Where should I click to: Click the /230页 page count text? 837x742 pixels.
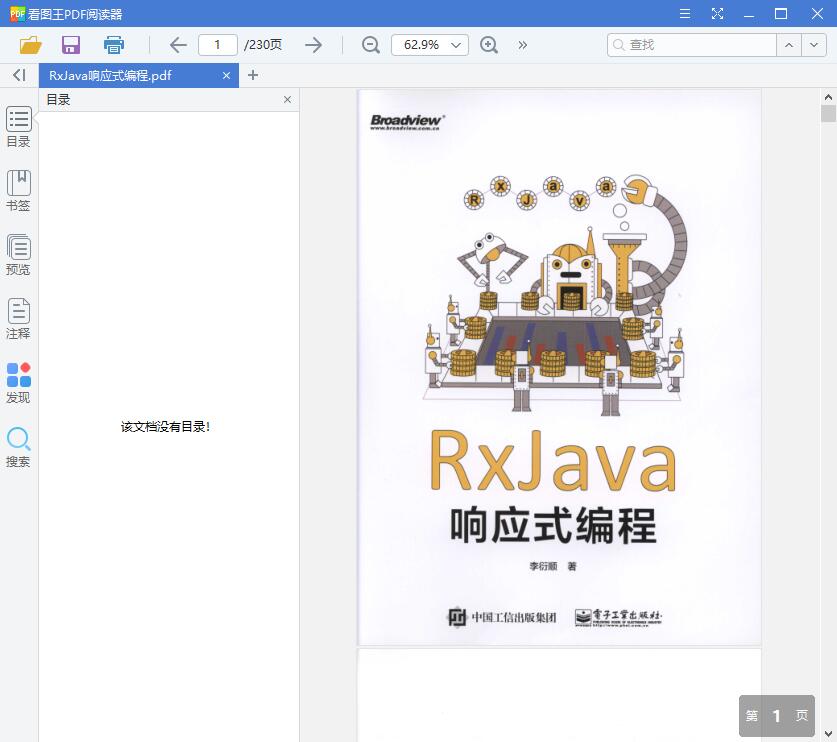tap(263, 45)
